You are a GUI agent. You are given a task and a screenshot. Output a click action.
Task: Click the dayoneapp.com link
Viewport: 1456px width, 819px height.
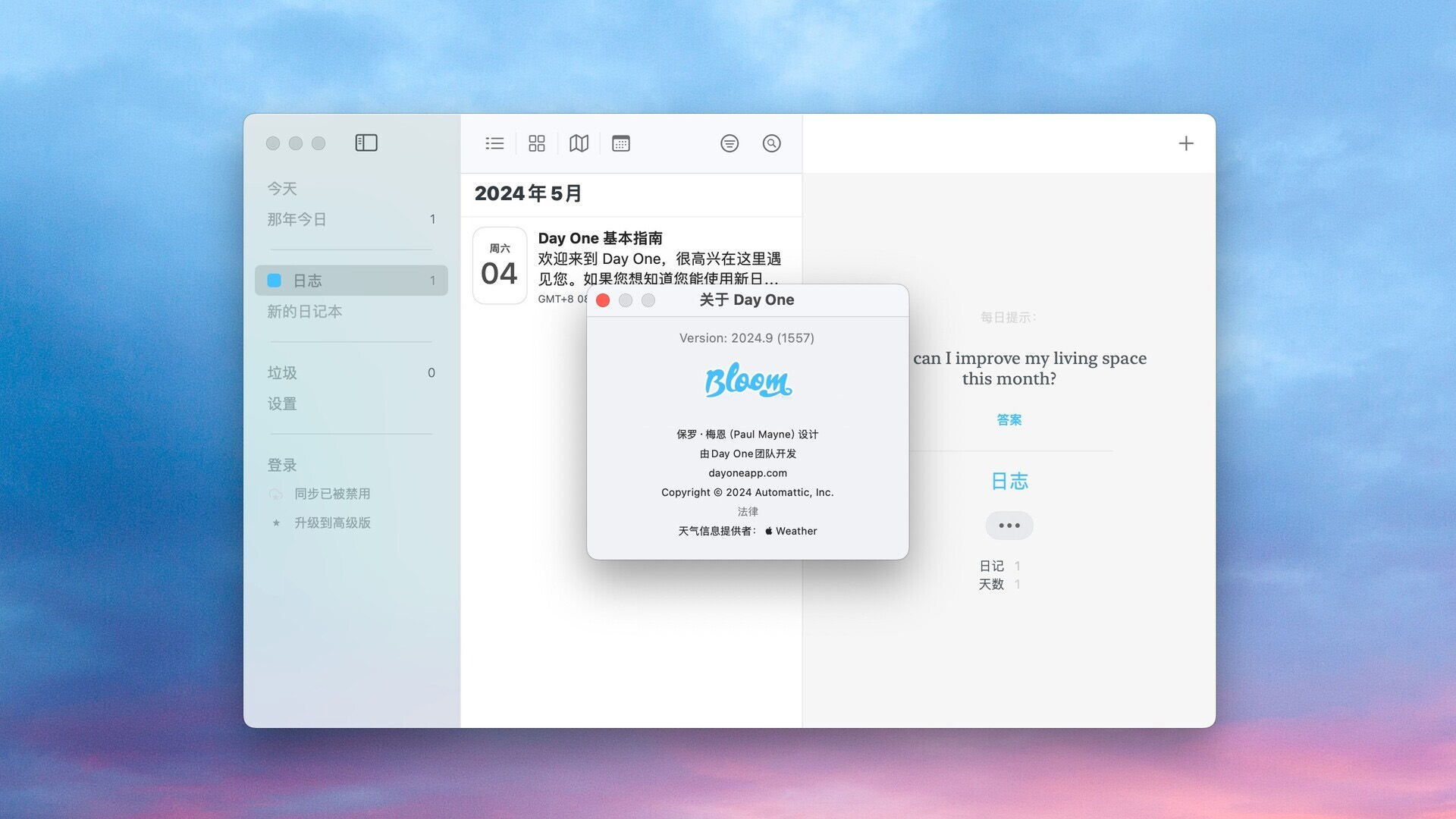click(x=748, y=472)
